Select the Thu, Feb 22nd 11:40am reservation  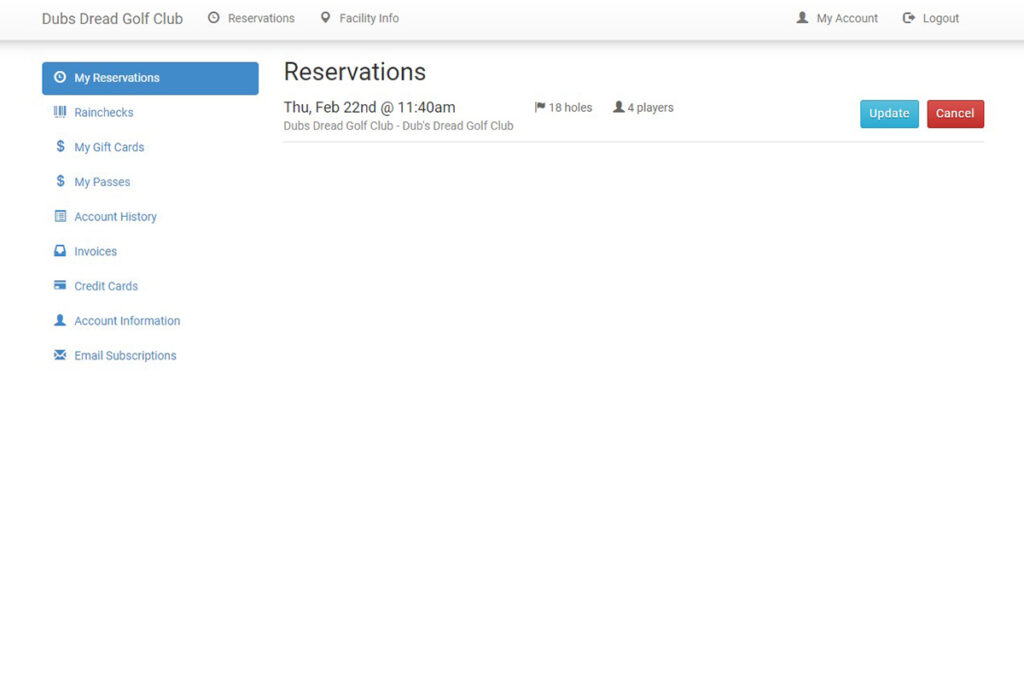click(369, 107)
